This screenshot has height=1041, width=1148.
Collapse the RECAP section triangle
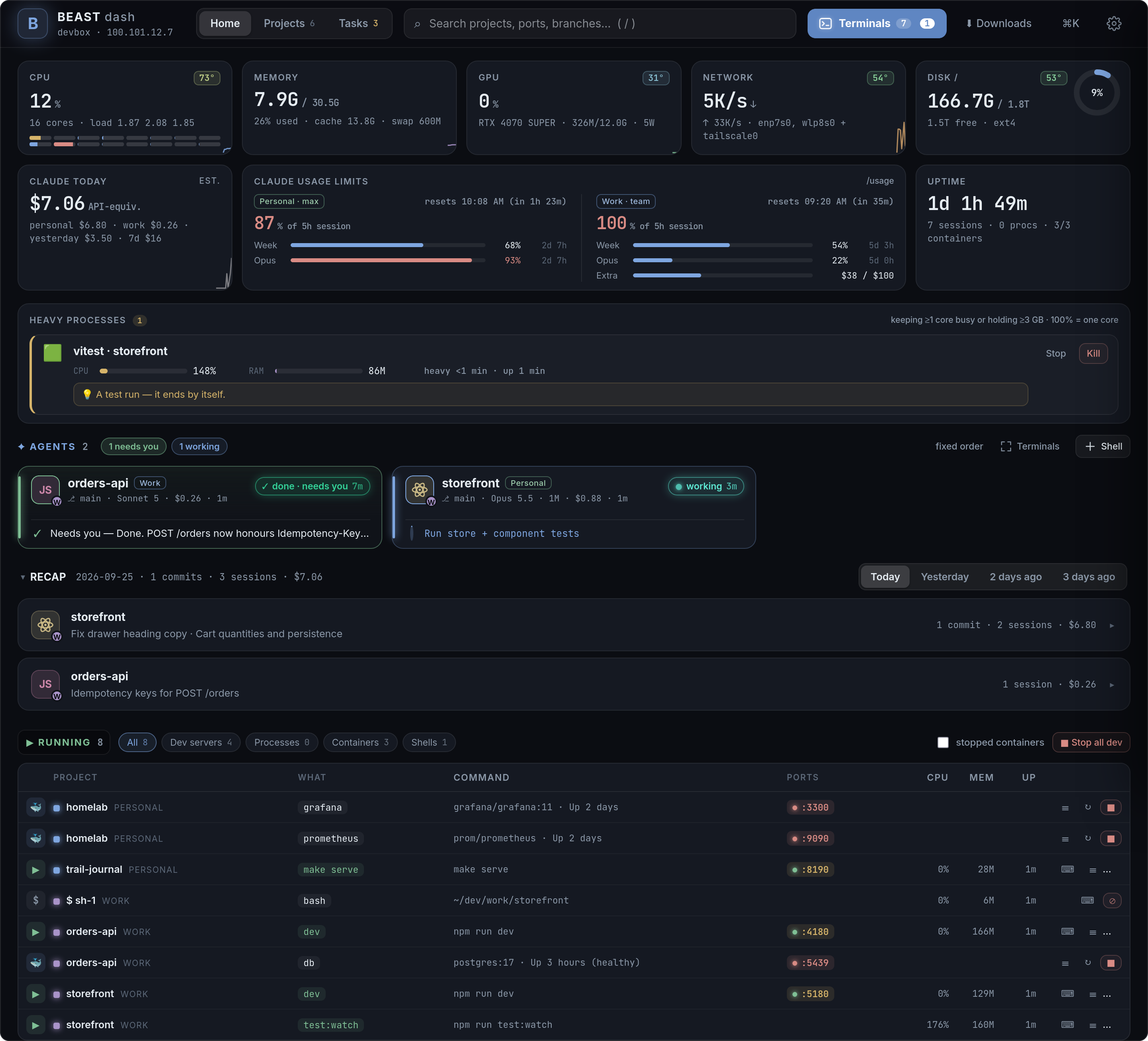click(x=23, y=577)
